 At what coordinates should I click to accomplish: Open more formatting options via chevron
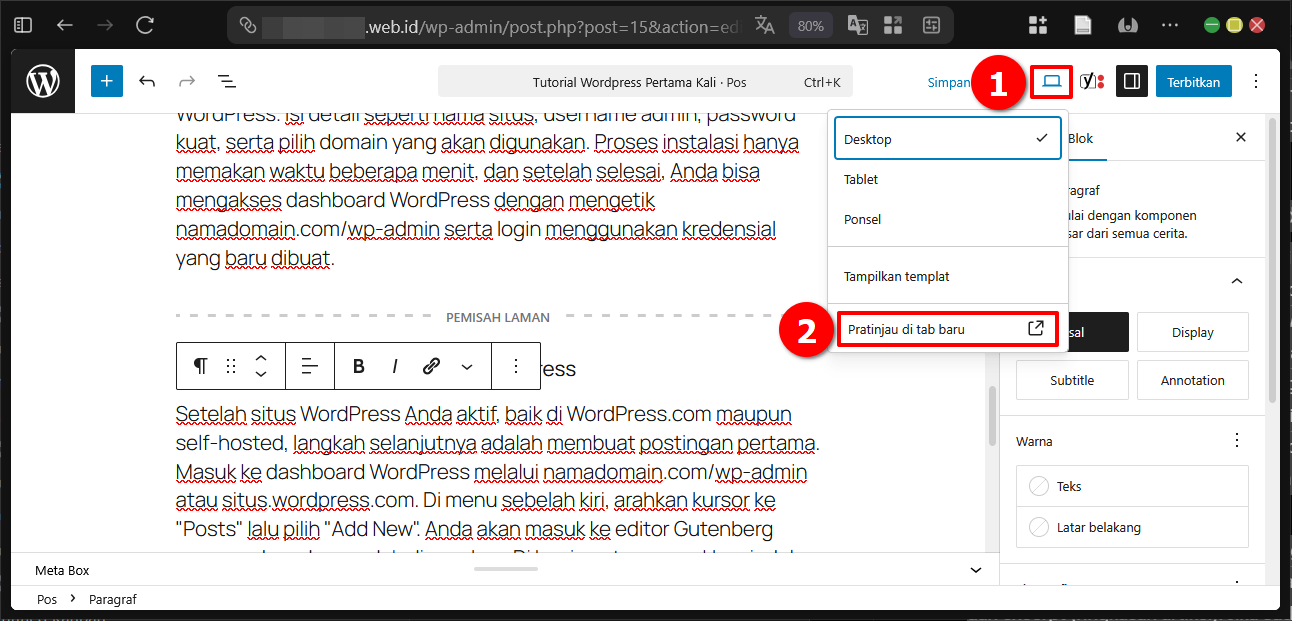(x=466, y=366)
